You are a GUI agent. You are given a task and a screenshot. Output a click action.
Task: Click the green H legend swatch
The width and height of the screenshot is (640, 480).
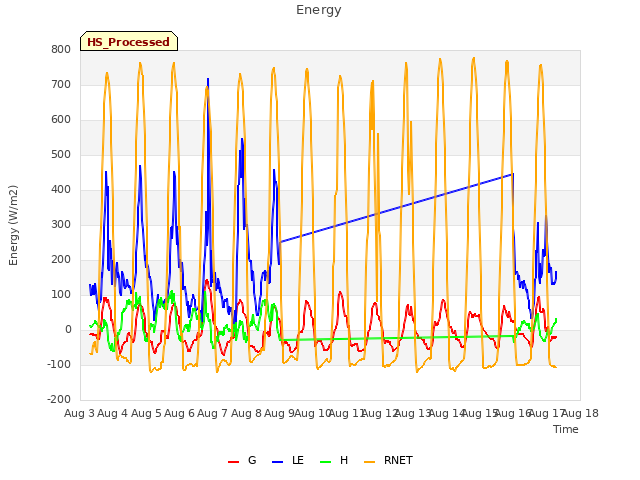click(x=325, y=462)
